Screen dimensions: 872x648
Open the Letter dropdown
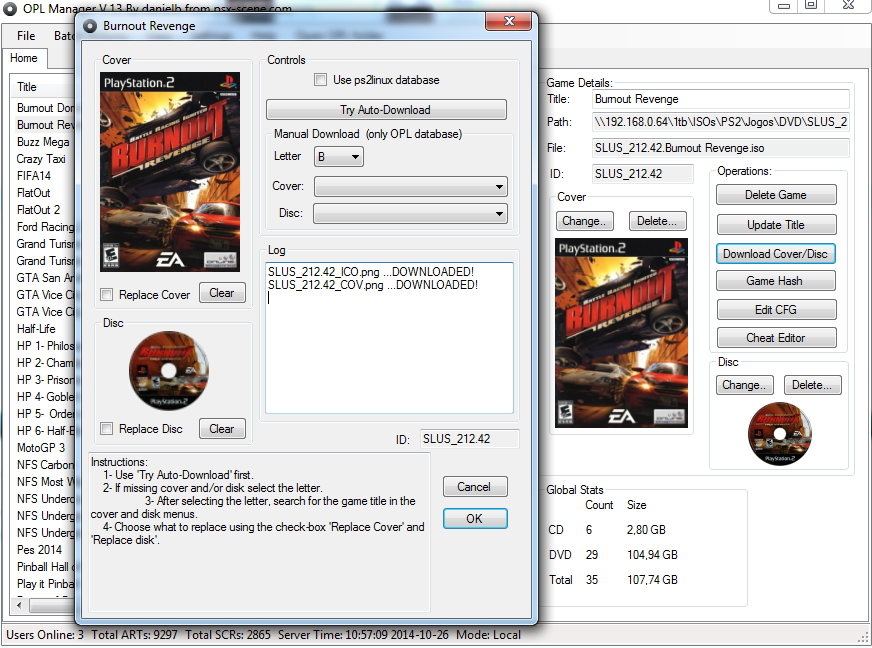(x=339, y=157)
